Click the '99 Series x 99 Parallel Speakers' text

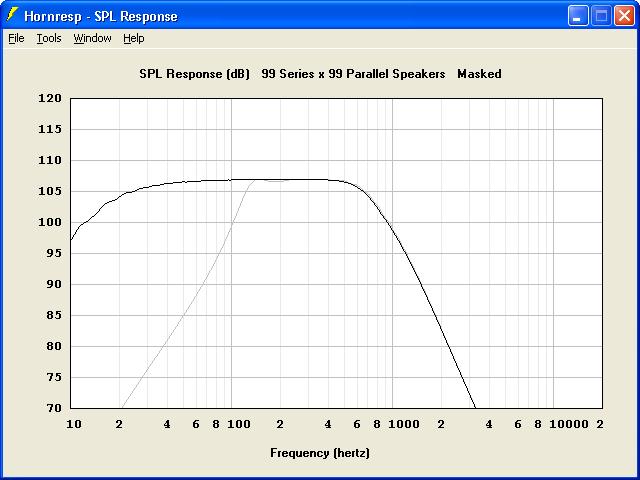[353, 74]
